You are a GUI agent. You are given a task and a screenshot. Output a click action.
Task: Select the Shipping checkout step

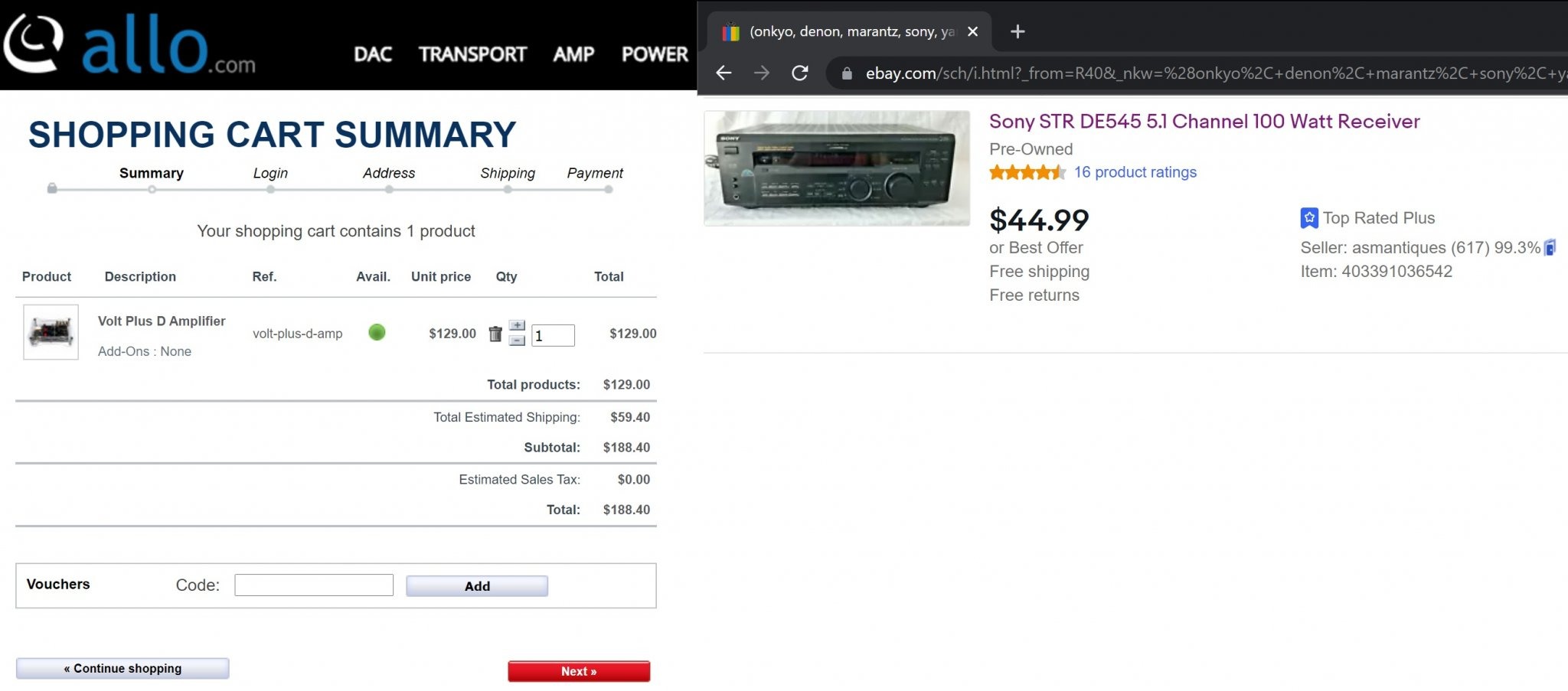(508, 173)
